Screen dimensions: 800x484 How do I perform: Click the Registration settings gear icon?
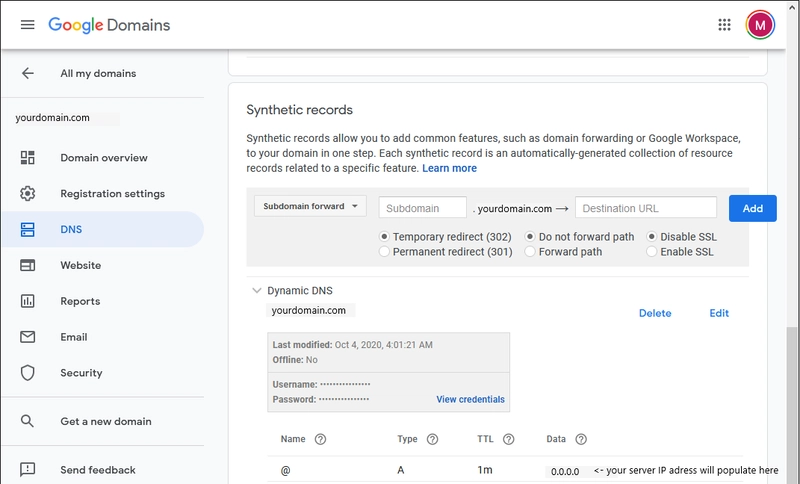coord(28,193)
